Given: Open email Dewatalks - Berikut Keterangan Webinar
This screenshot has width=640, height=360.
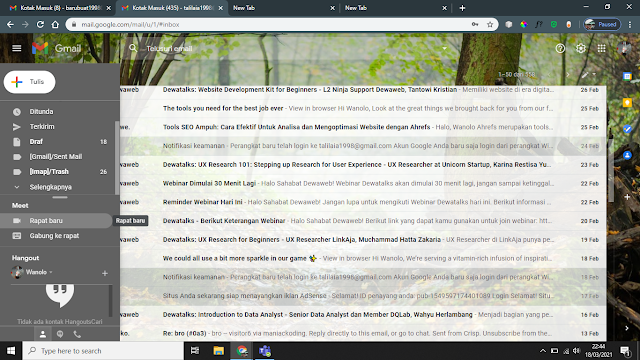Looking at the screenshot, I should pyautogui.click(x=363, y=221).
